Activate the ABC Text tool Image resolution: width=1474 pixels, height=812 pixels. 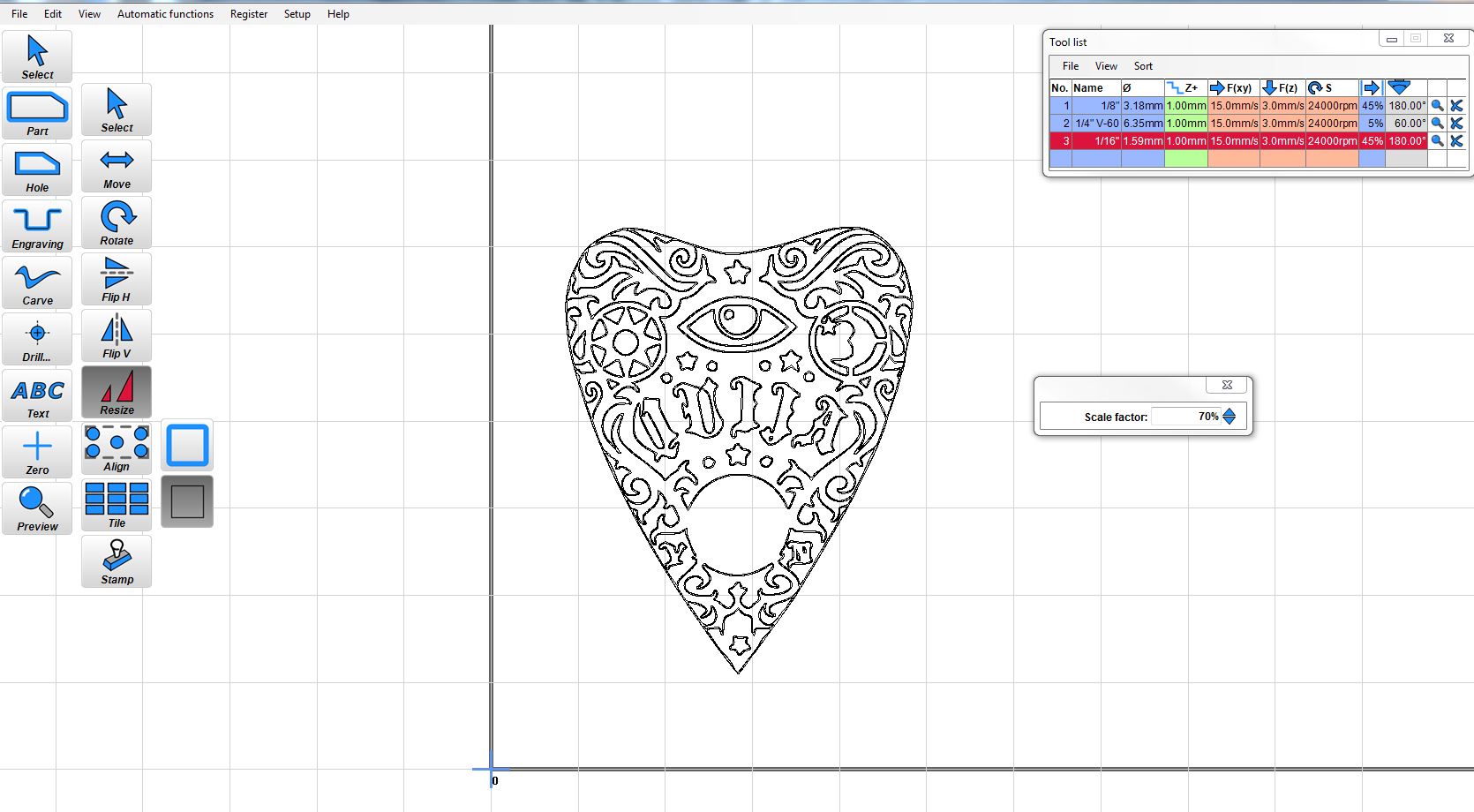click(x=37, y=395)
